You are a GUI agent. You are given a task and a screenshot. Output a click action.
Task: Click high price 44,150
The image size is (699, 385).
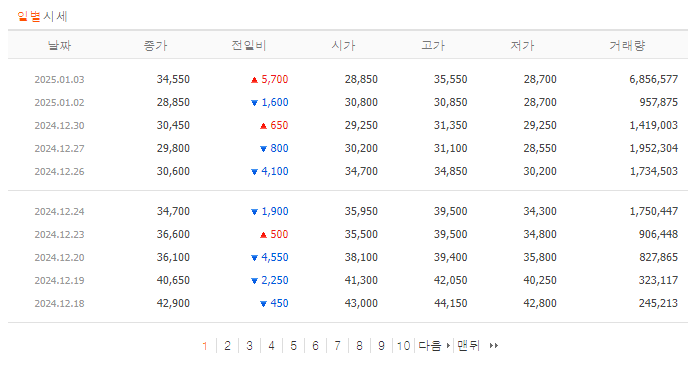tap(451, 303)
